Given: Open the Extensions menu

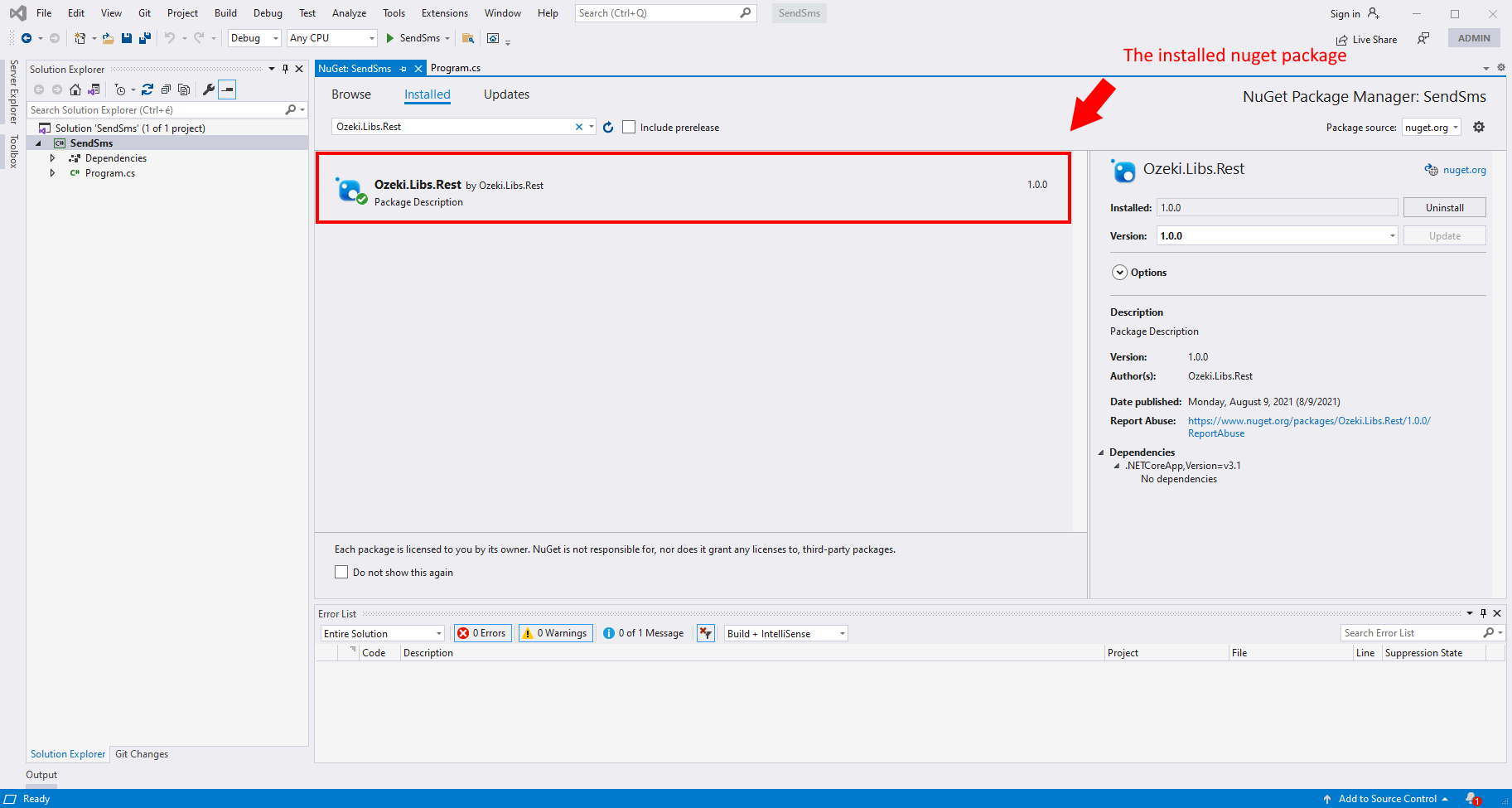Looking at the screenshot, I should tap(445, 13).
